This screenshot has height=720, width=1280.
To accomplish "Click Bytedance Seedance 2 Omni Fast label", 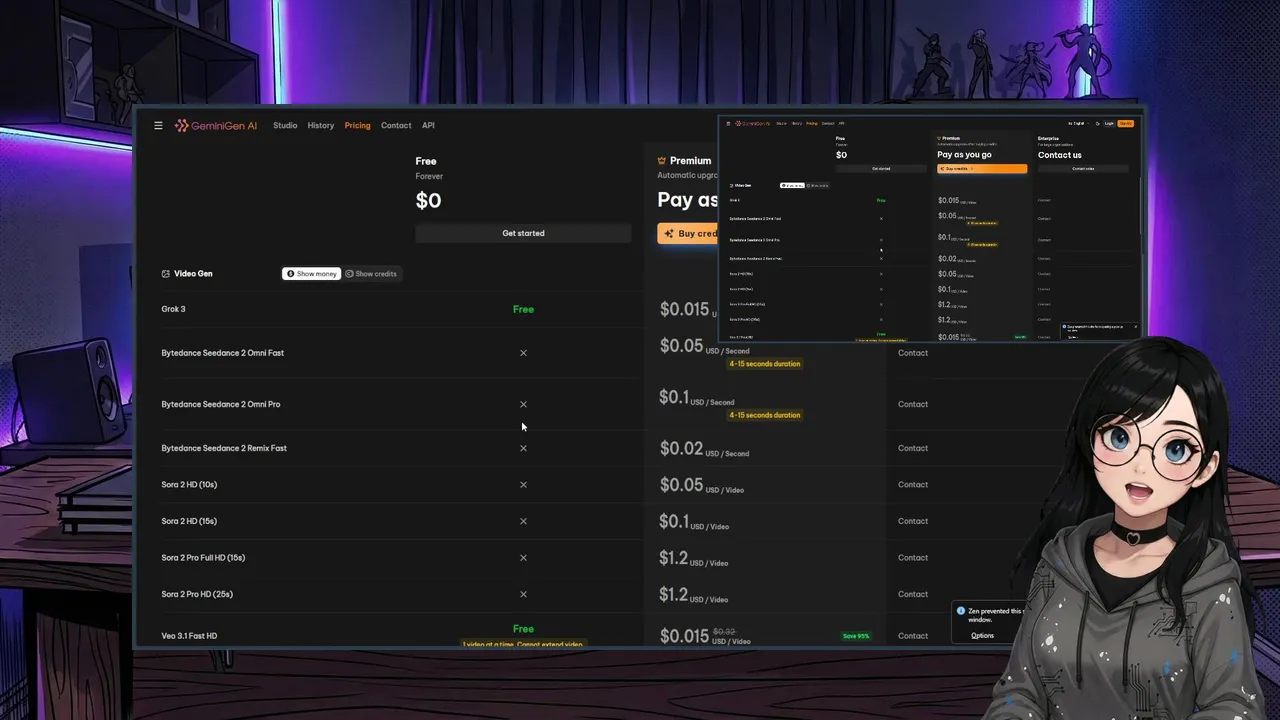I will 222,353.
